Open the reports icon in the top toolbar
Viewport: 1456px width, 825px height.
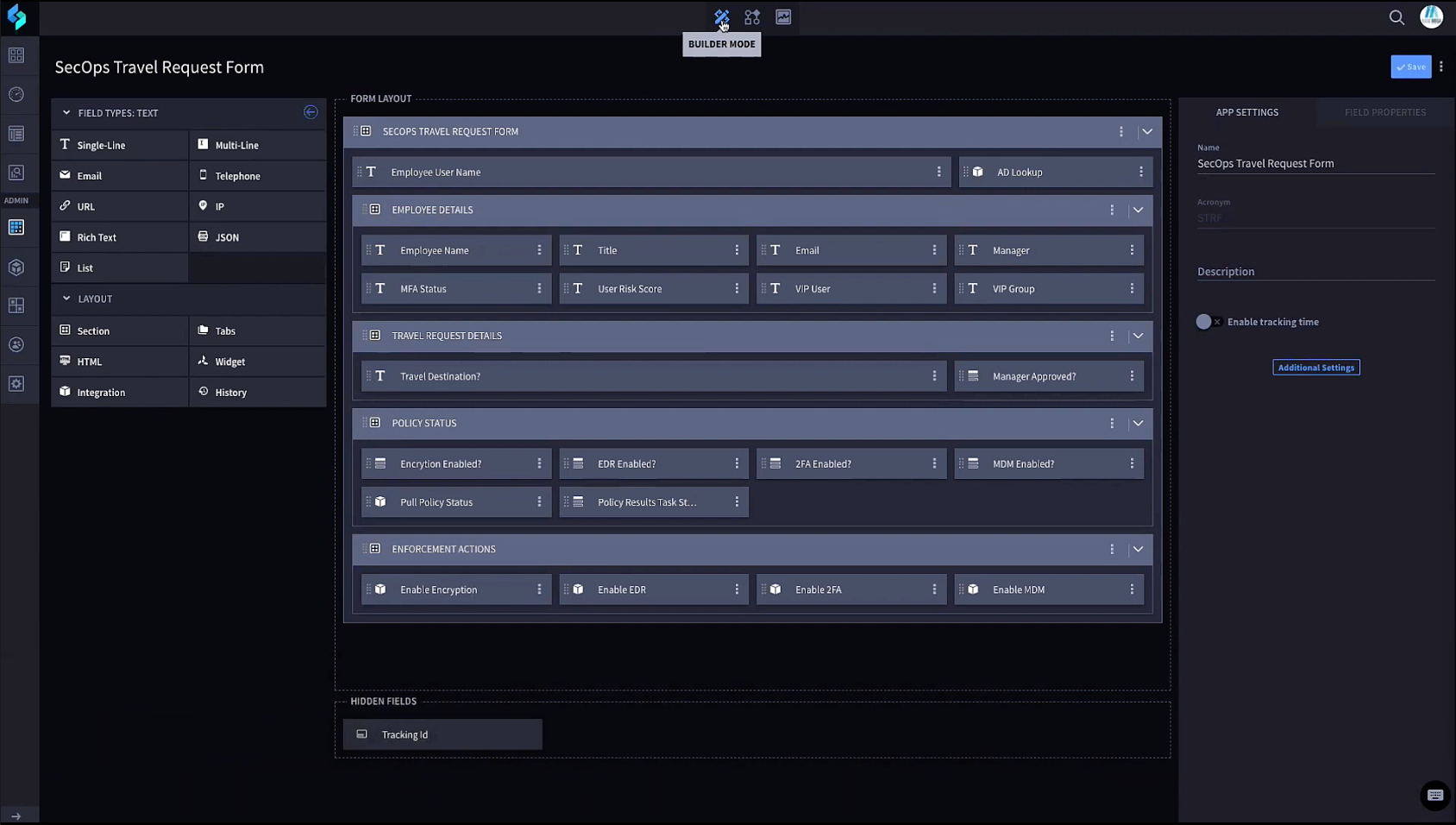(782, 16)
